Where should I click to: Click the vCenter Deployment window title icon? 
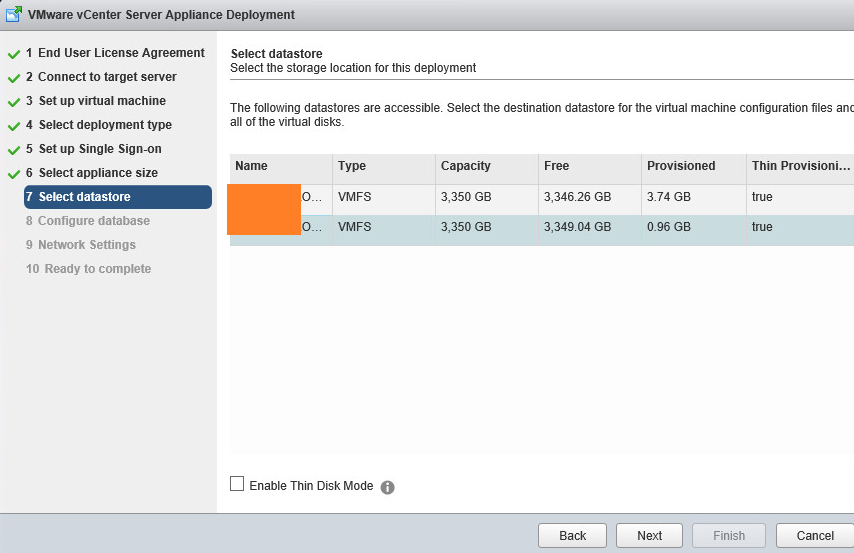click(x=14, y=14)
